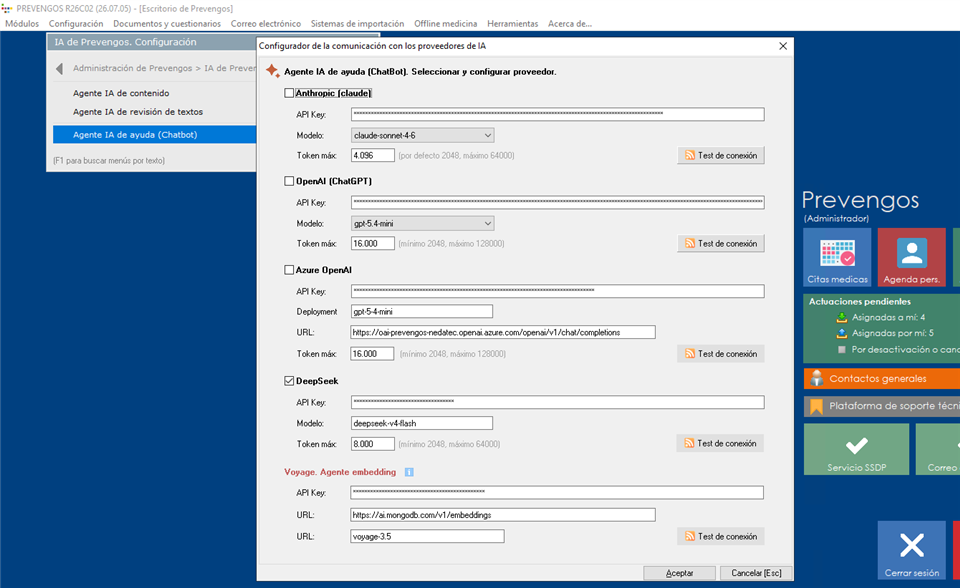Open the Correo electrónico menu
The height and width of the screenshot is (588, 960).
pyautogui.click(x=266, y=24)
